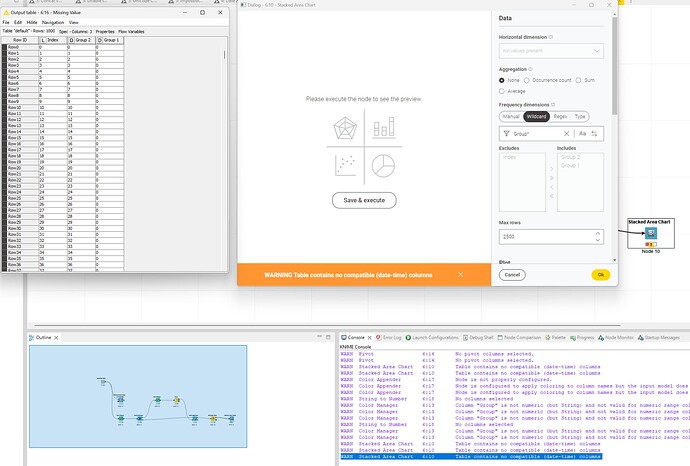Select Index in Excludes list

tap(510, 157)
